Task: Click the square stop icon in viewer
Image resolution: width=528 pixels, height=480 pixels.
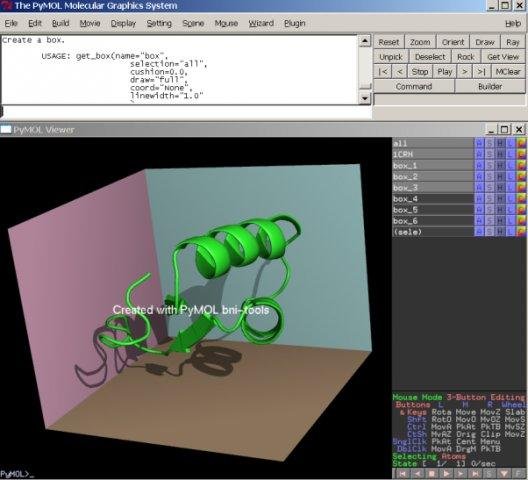Action: pyautogui.click(x=431, y=474)
